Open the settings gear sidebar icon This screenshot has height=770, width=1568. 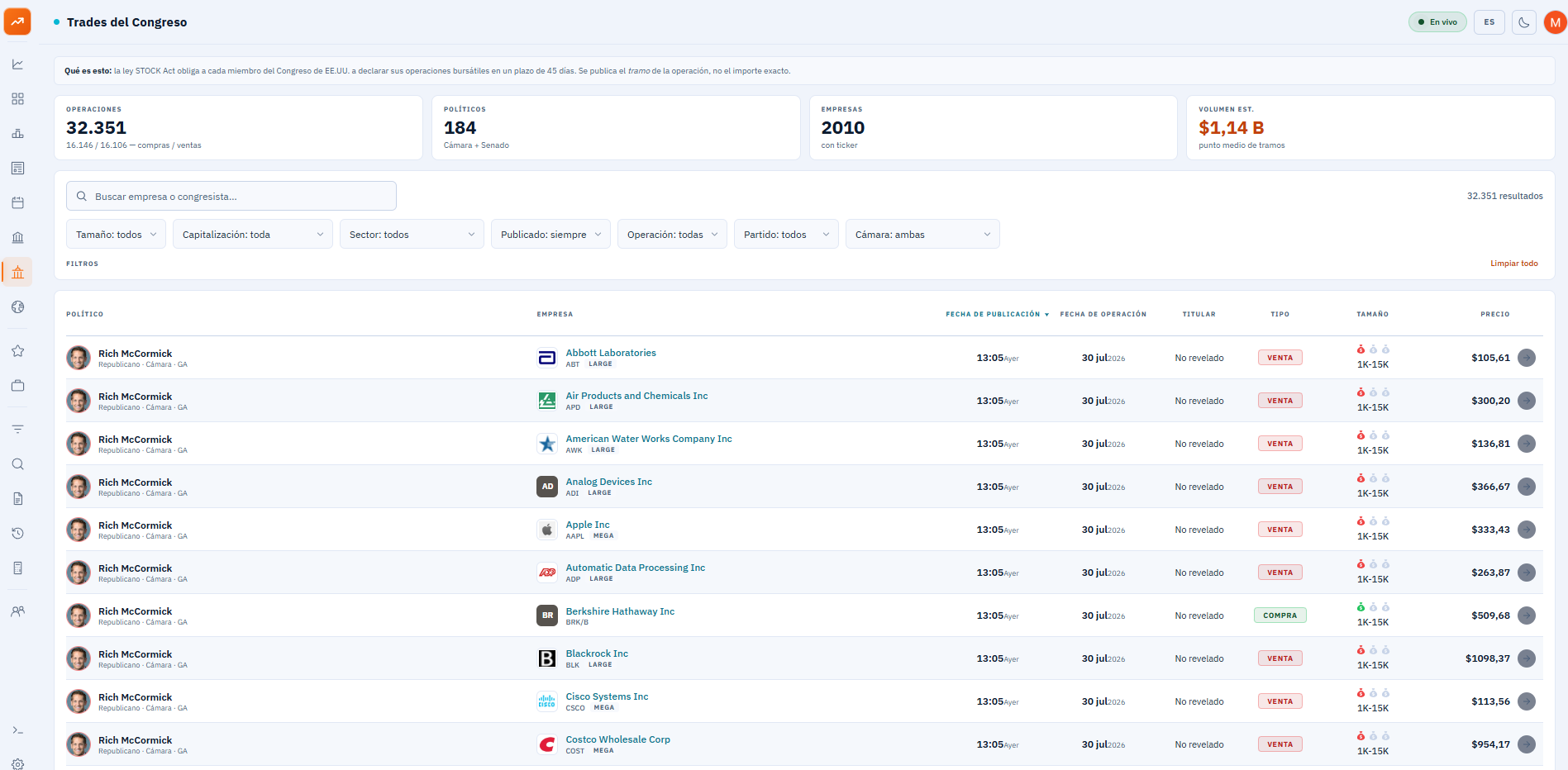tap(17, 764)
